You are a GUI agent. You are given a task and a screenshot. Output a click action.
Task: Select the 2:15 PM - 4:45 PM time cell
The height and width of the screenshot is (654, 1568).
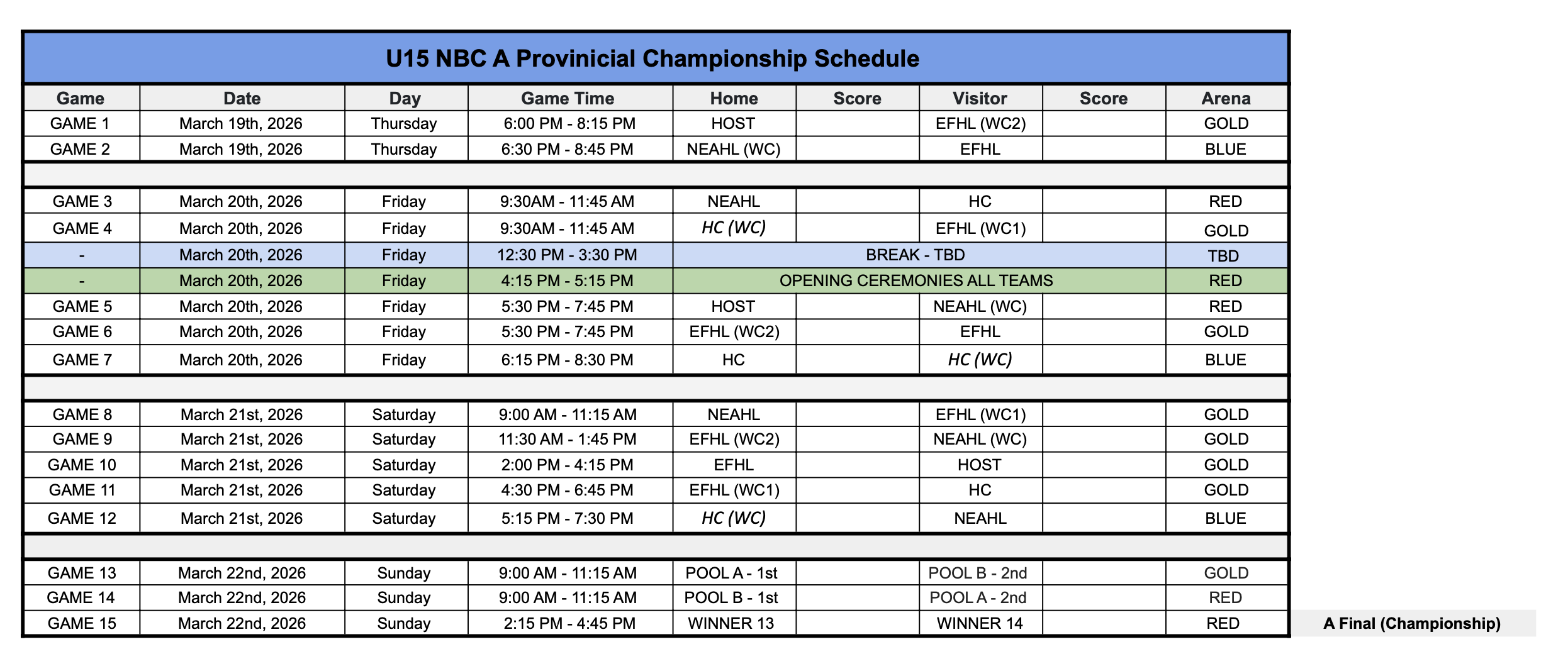point(569,623)
